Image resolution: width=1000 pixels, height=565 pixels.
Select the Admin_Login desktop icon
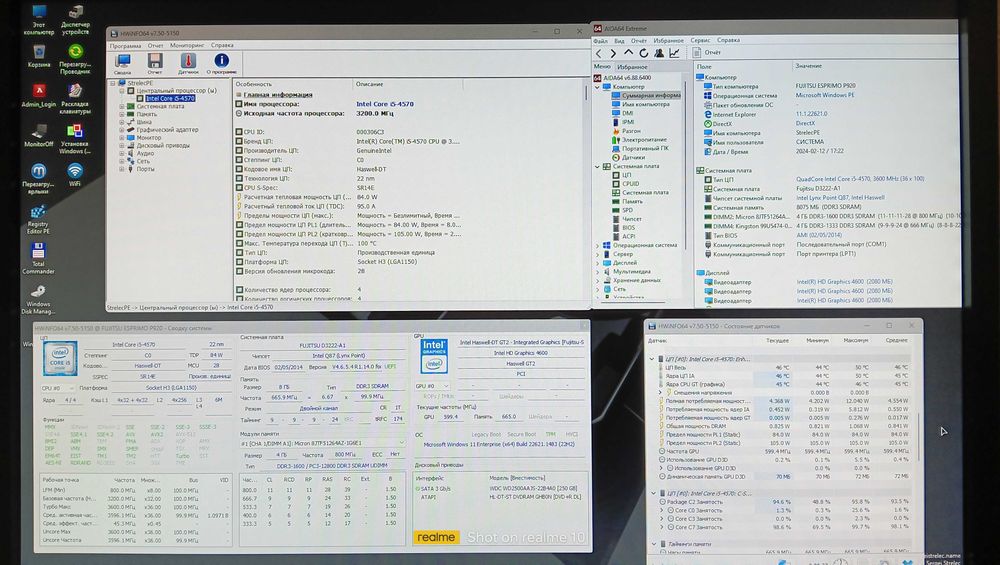tap(39, 96)
